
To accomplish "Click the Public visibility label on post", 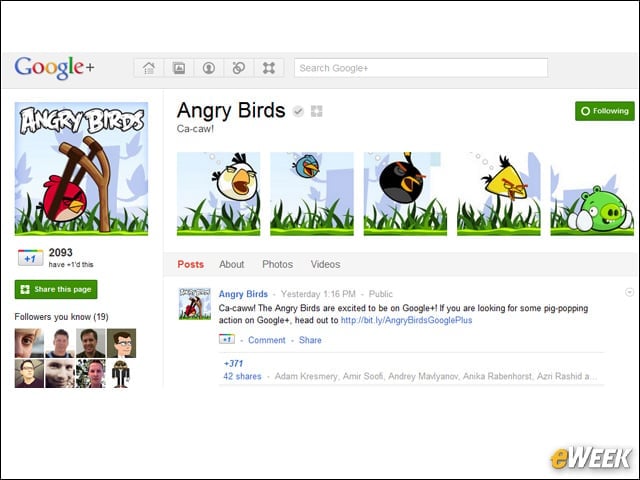I will coord(380,294).
